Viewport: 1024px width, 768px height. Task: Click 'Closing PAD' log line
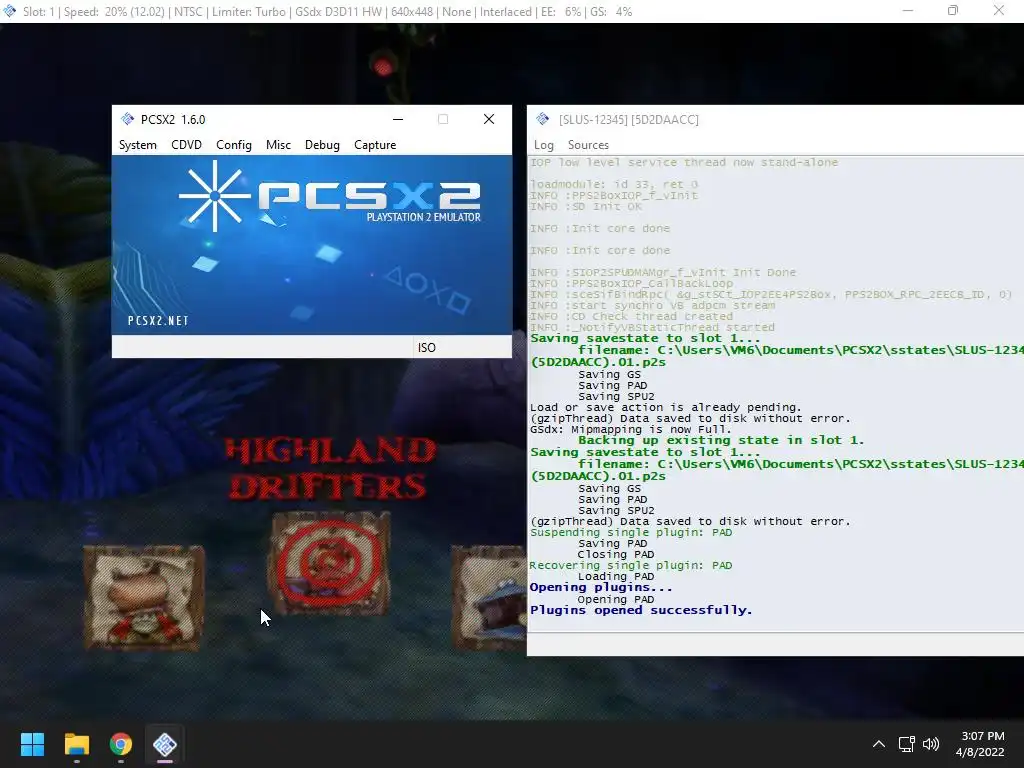(616, 554)
